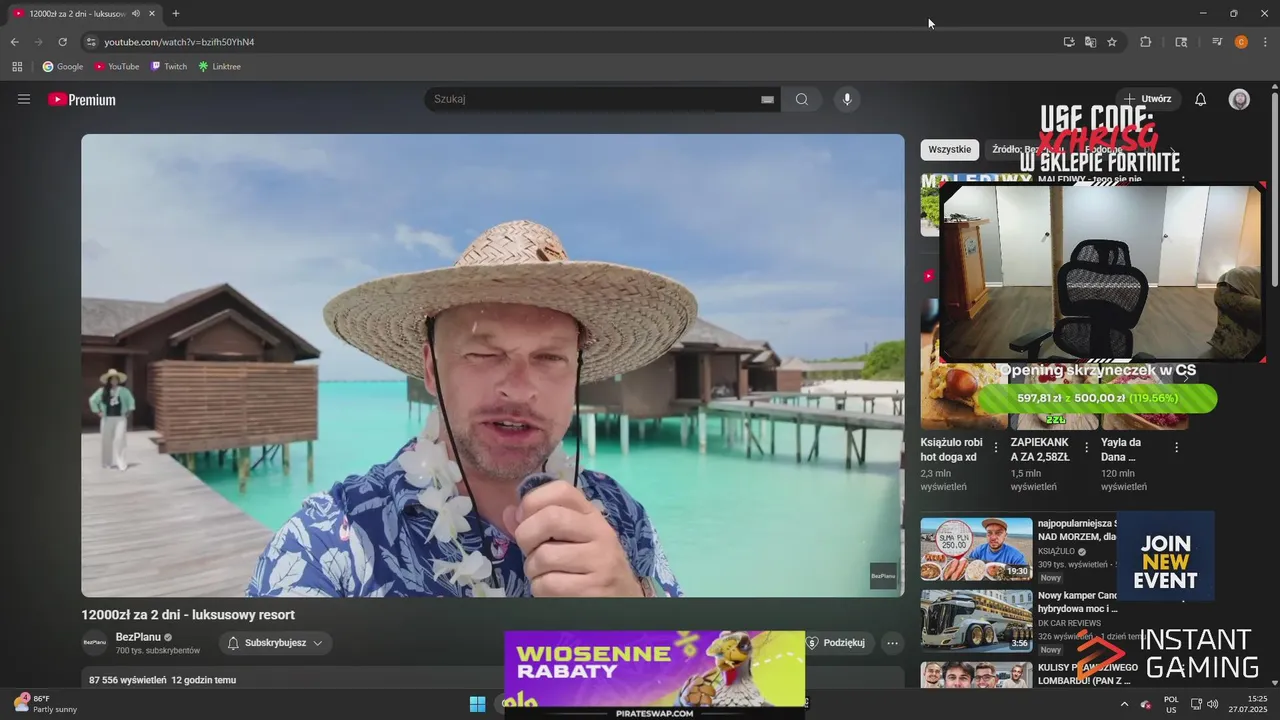This screenshot has height=720, width=1280.
Task: Open more actions under the video
Action: (x=892, y=643)
